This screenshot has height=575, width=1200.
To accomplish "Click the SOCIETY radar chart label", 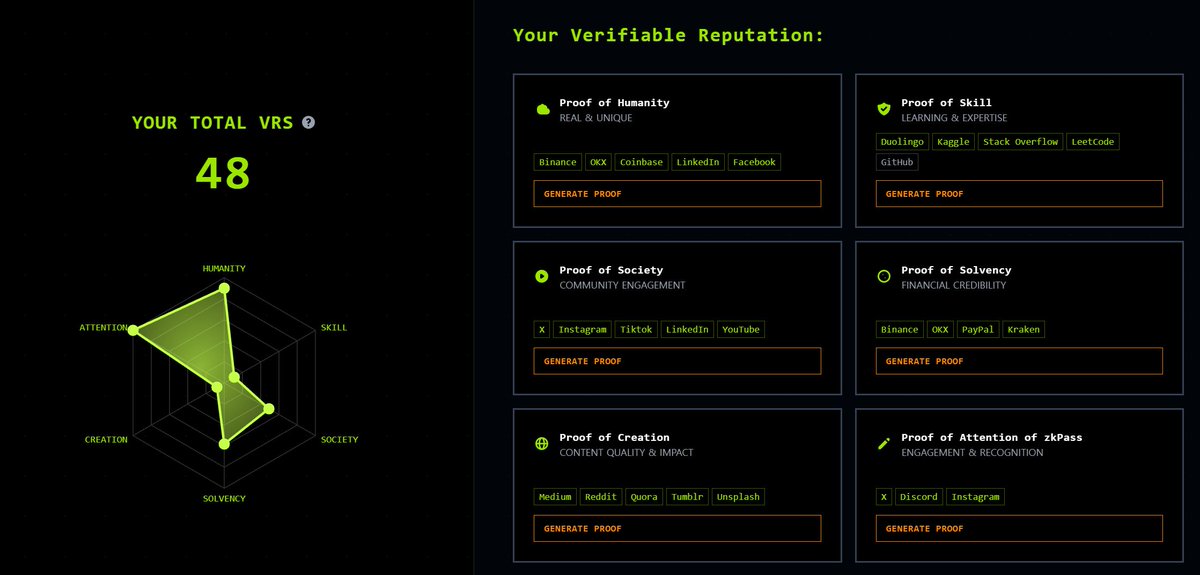I will (x=339, y=439).
